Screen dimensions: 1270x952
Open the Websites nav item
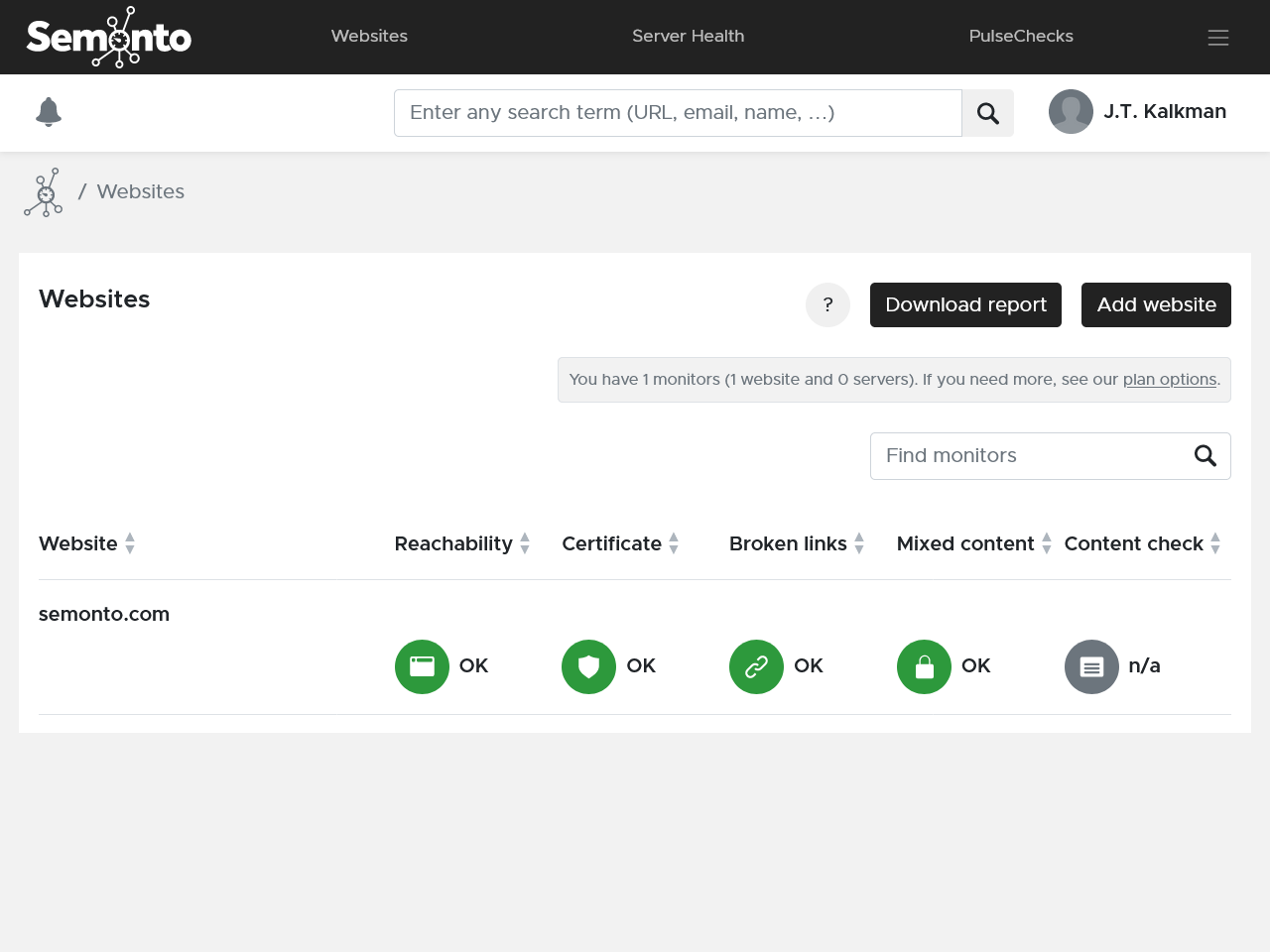(369, 36)
